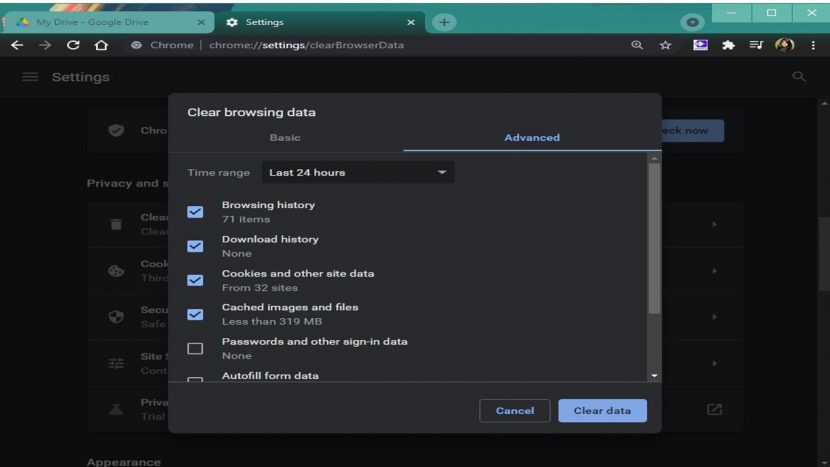
Task: Check the Autofill form data checkbox
Action: (195, 379)
